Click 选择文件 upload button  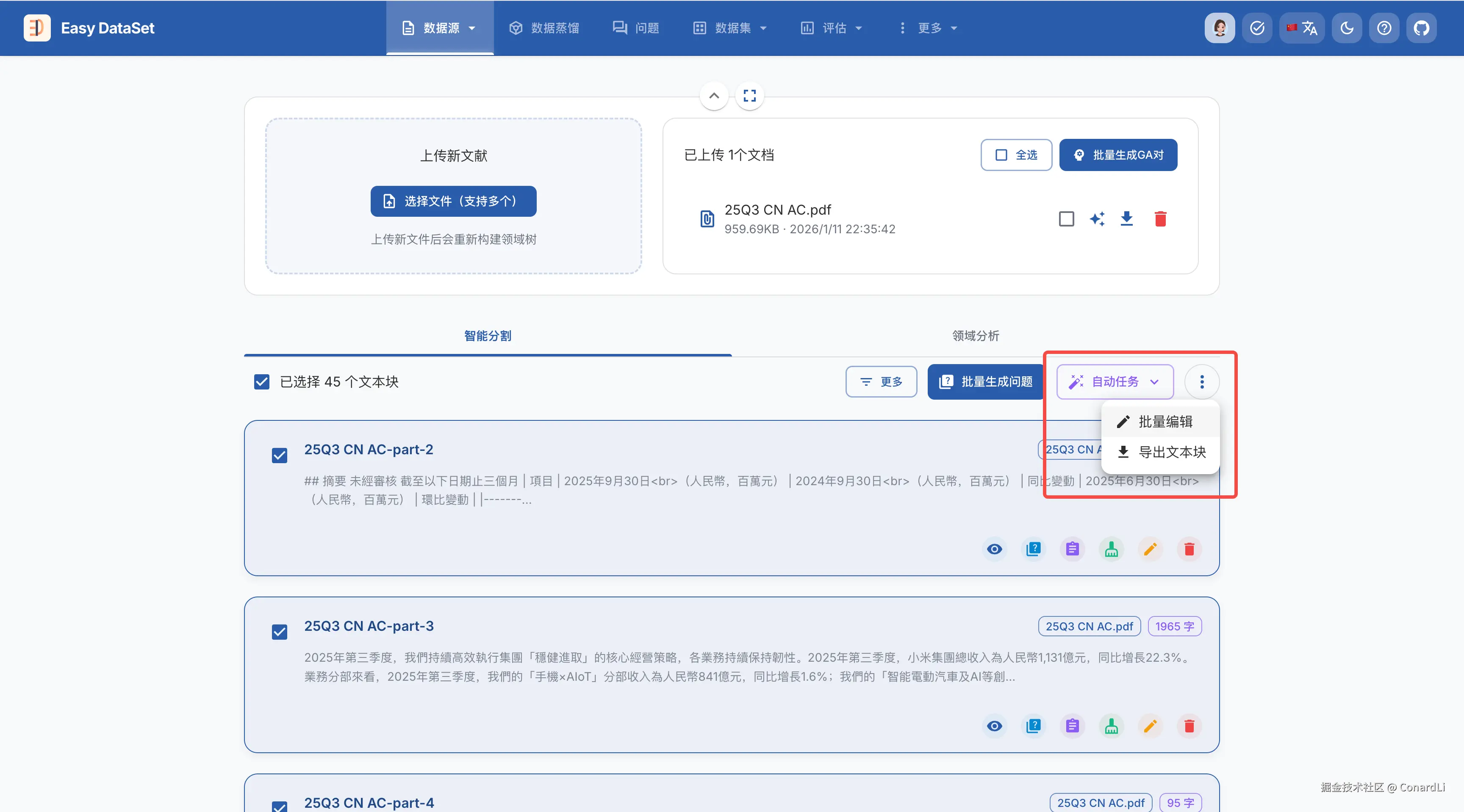tap(453, 201)
